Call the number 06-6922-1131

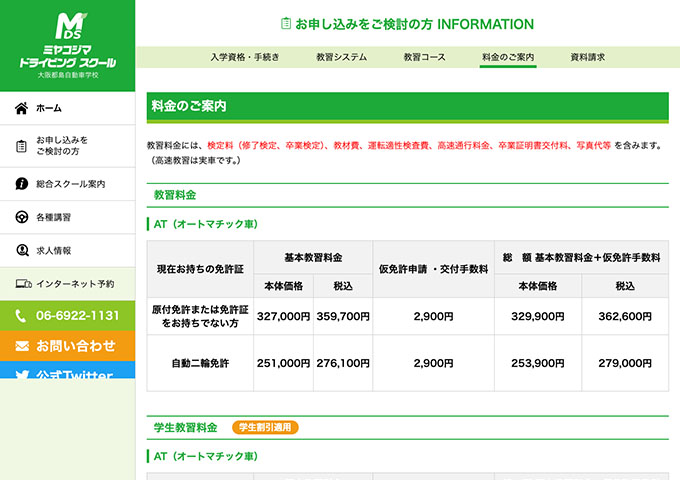coord(68,315)
